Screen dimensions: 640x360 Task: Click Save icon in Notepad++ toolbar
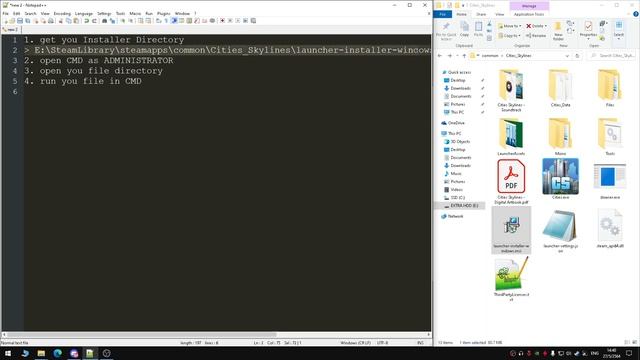pos(20,20)
